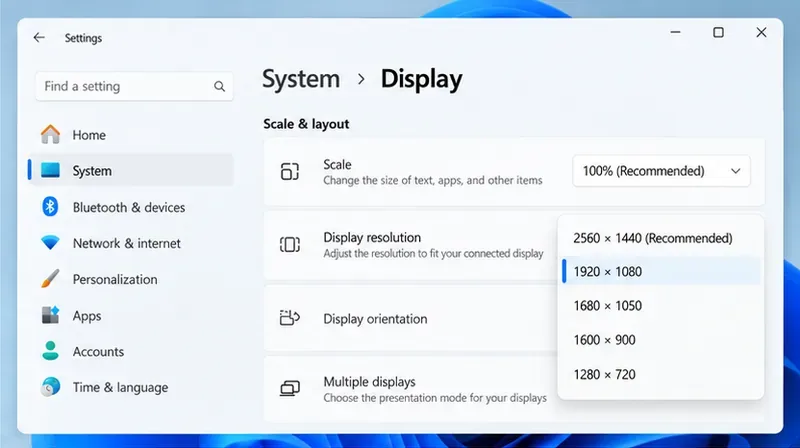Click the Network wifi icon
This screenshot has width=800, height=448.
click(x=50, y=243)
